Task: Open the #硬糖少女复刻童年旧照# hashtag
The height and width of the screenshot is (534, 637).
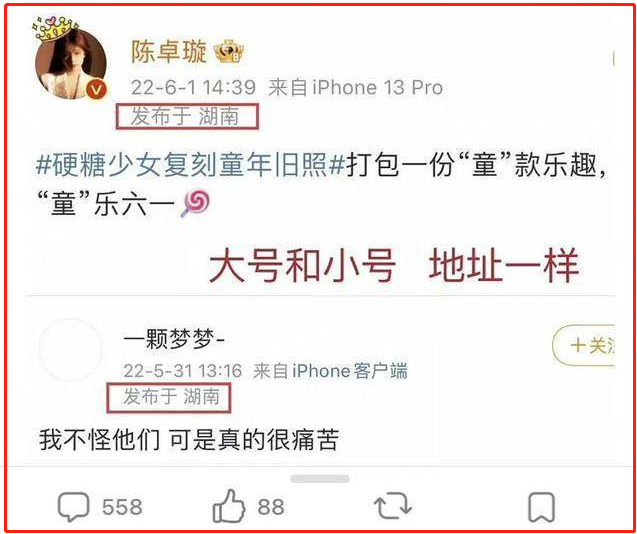Action: click(191, 166)
